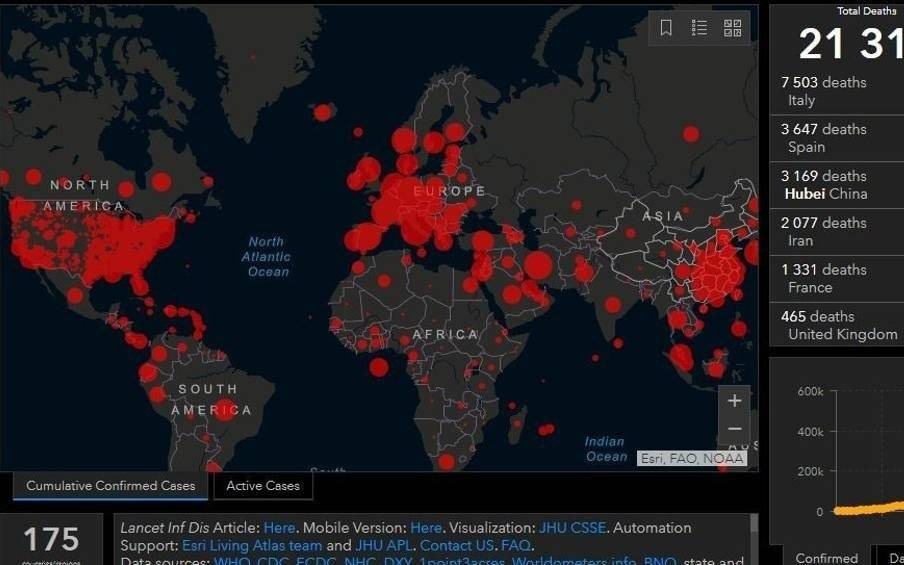Open the Lancet article 'Here' link

279,528
